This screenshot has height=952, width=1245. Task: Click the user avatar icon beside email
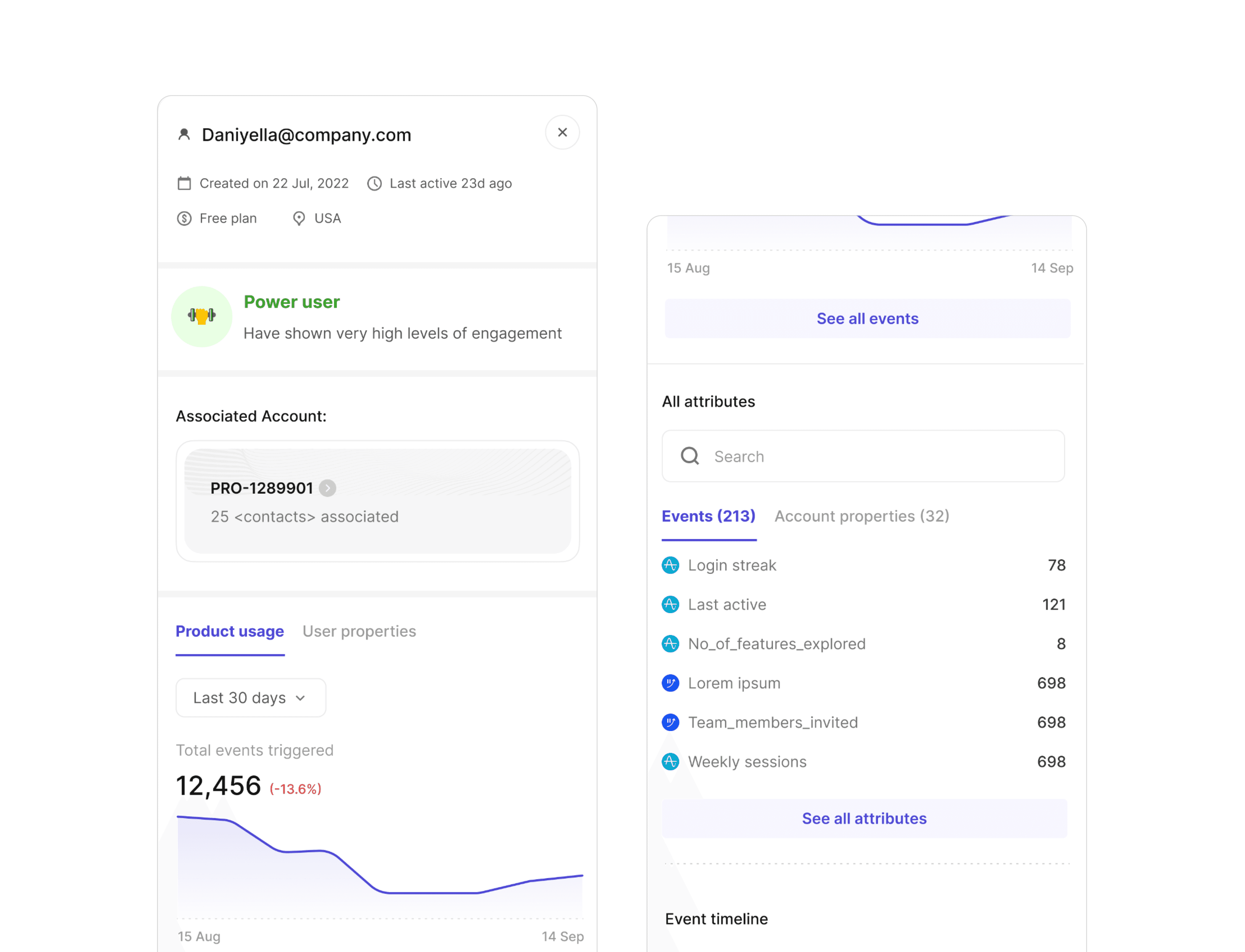[184, 134]
